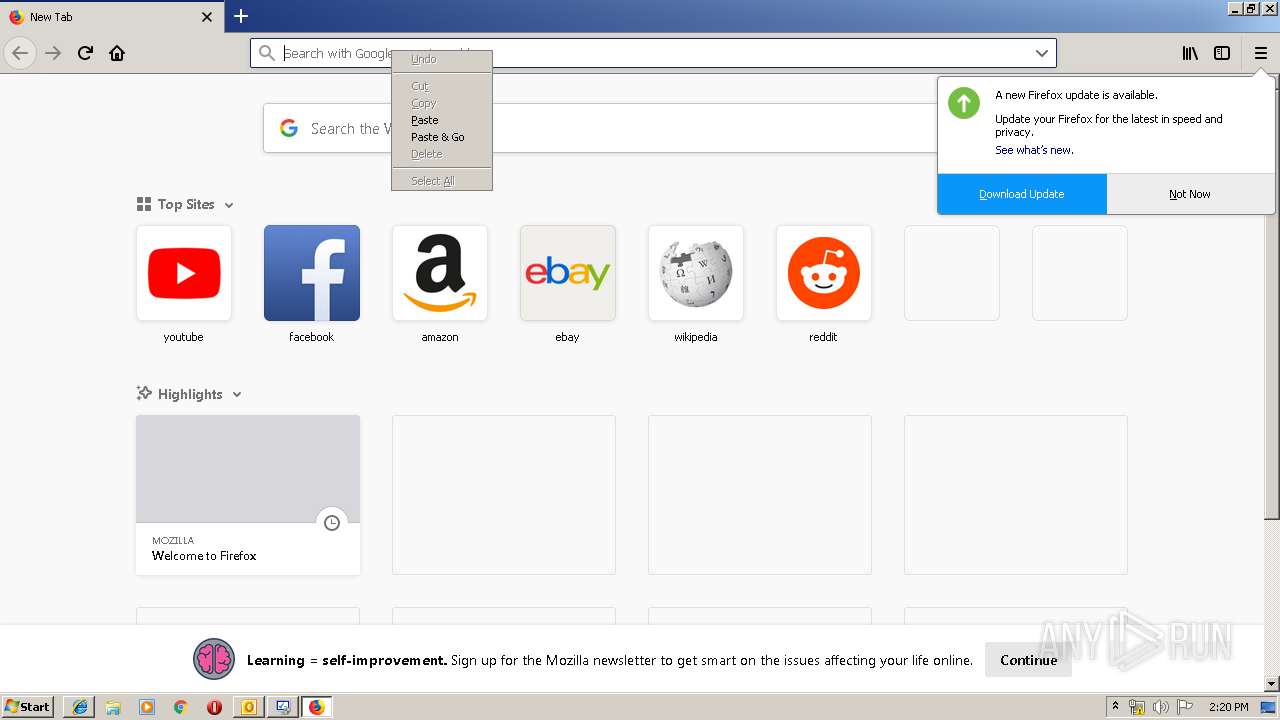Open a new tab with plus button
This screenshot has width=1280, height=720.
241,16
